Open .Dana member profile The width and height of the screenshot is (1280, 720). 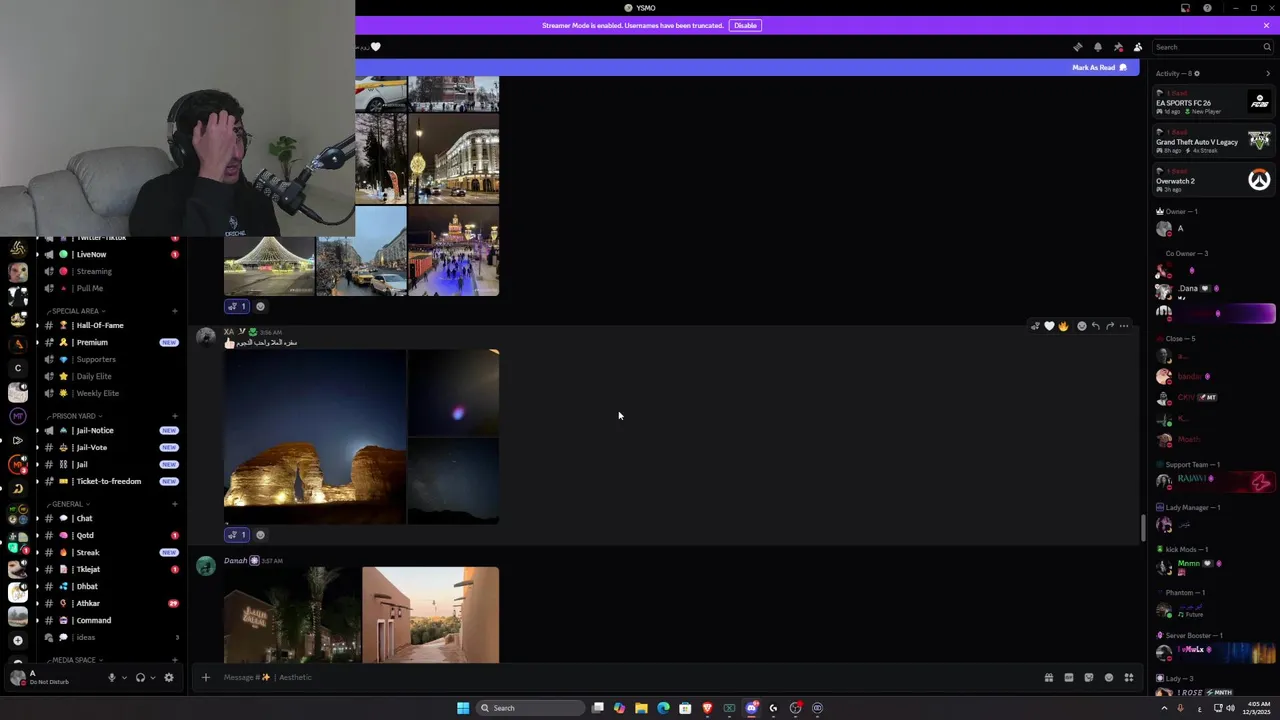1213,290
